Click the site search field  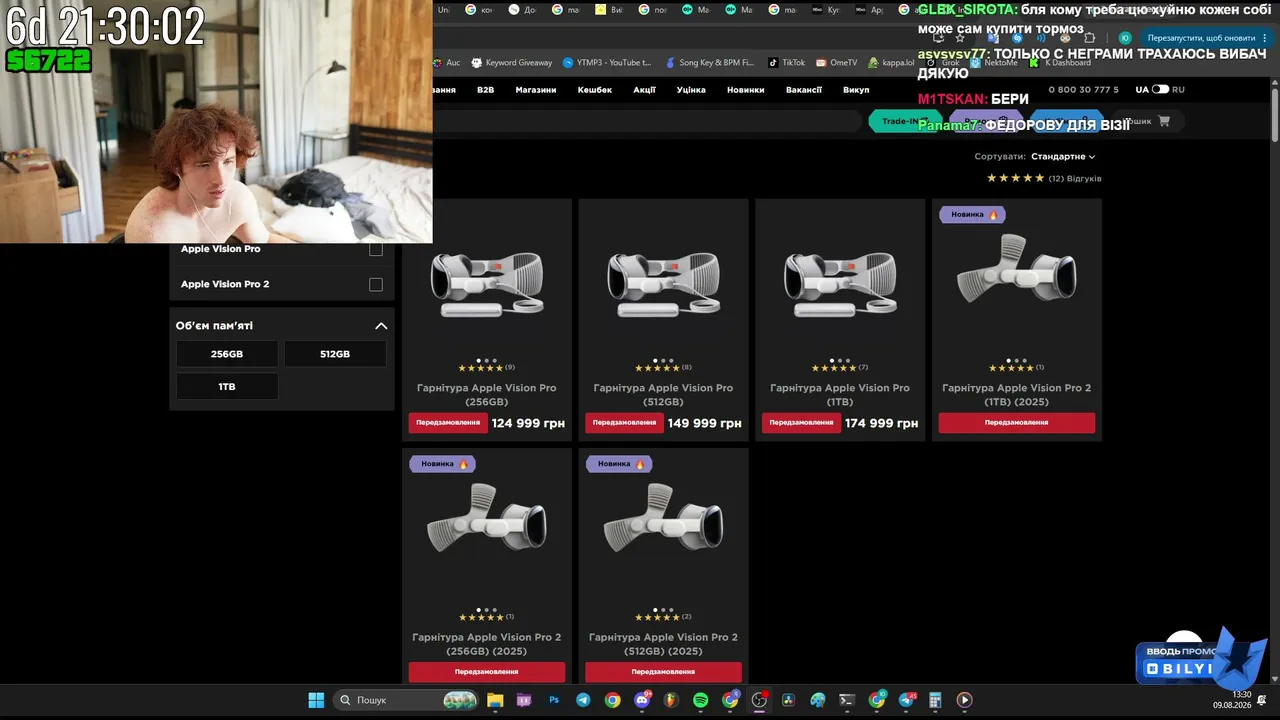[x=646, y=121]
